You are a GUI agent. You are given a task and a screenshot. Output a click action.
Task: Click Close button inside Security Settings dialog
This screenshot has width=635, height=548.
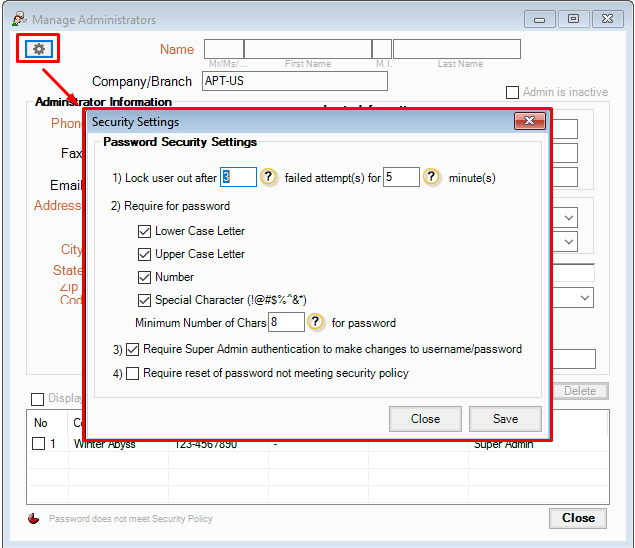pos(424,419)
